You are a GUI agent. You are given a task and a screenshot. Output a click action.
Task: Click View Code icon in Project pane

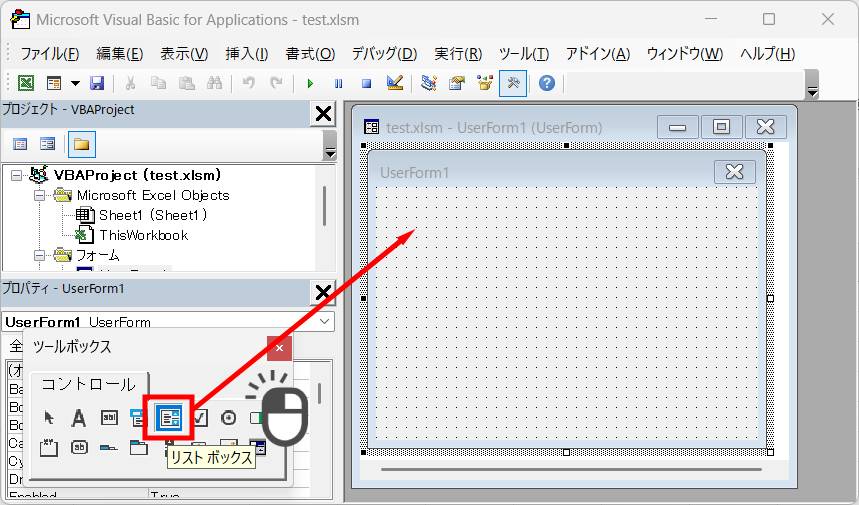20,144
